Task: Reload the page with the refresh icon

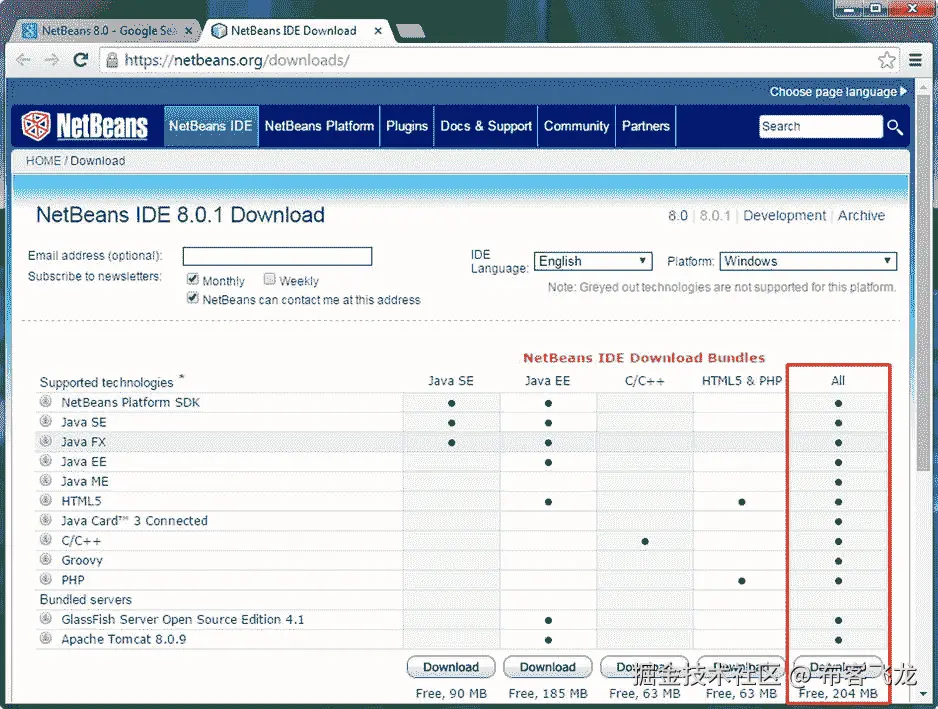Action: coord(81,60)
